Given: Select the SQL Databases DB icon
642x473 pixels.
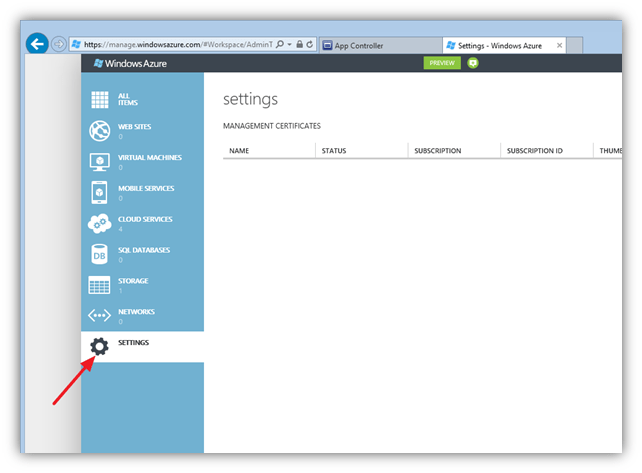Looking at the screenshot, I should coord(100,254).
